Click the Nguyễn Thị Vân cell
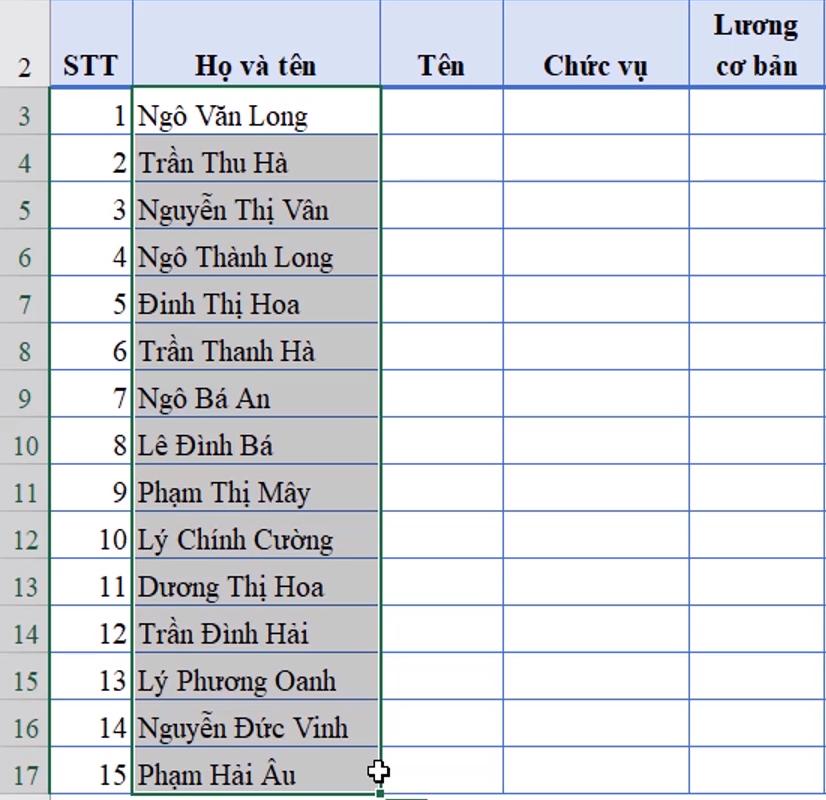This screenshot has width=826, height=800. point(255,210)
